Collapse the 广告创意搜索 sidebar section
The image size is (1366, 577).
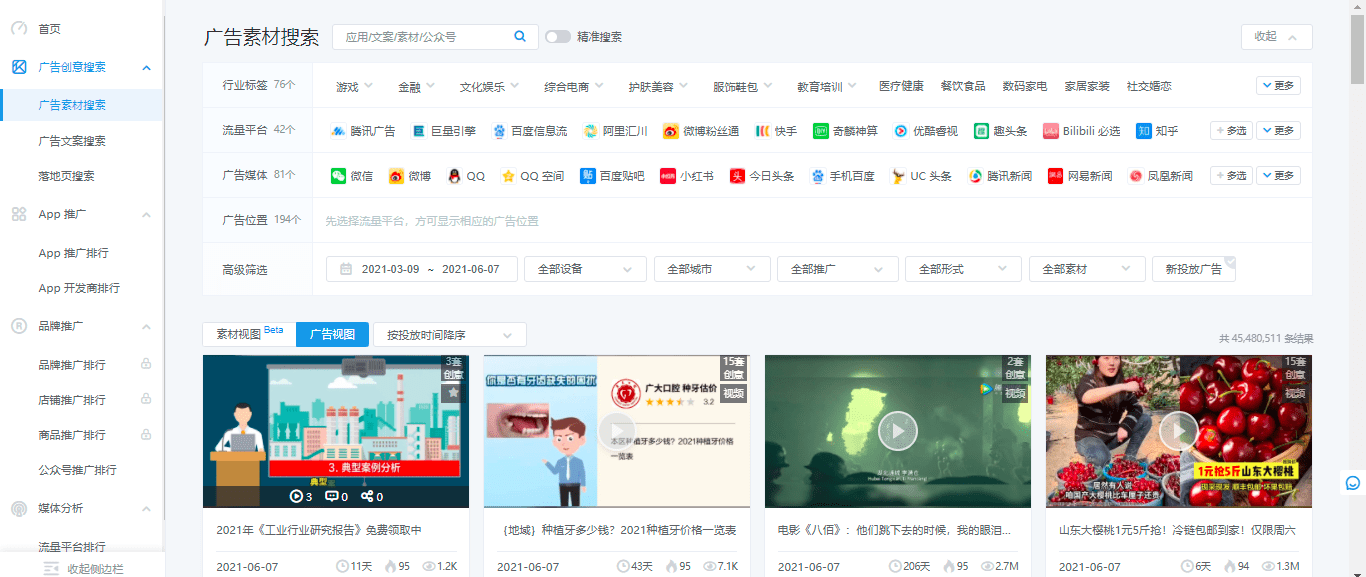pos(147,68)
